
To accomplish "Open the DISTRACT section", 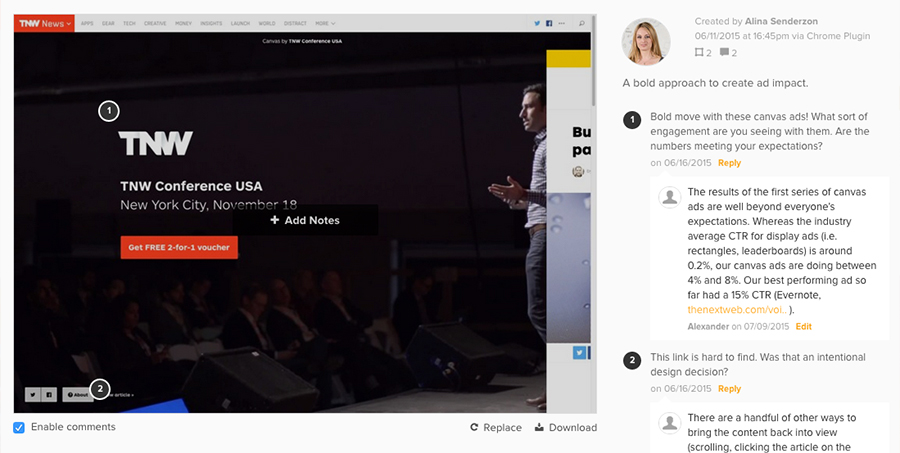I will click(x=295, y=24).
